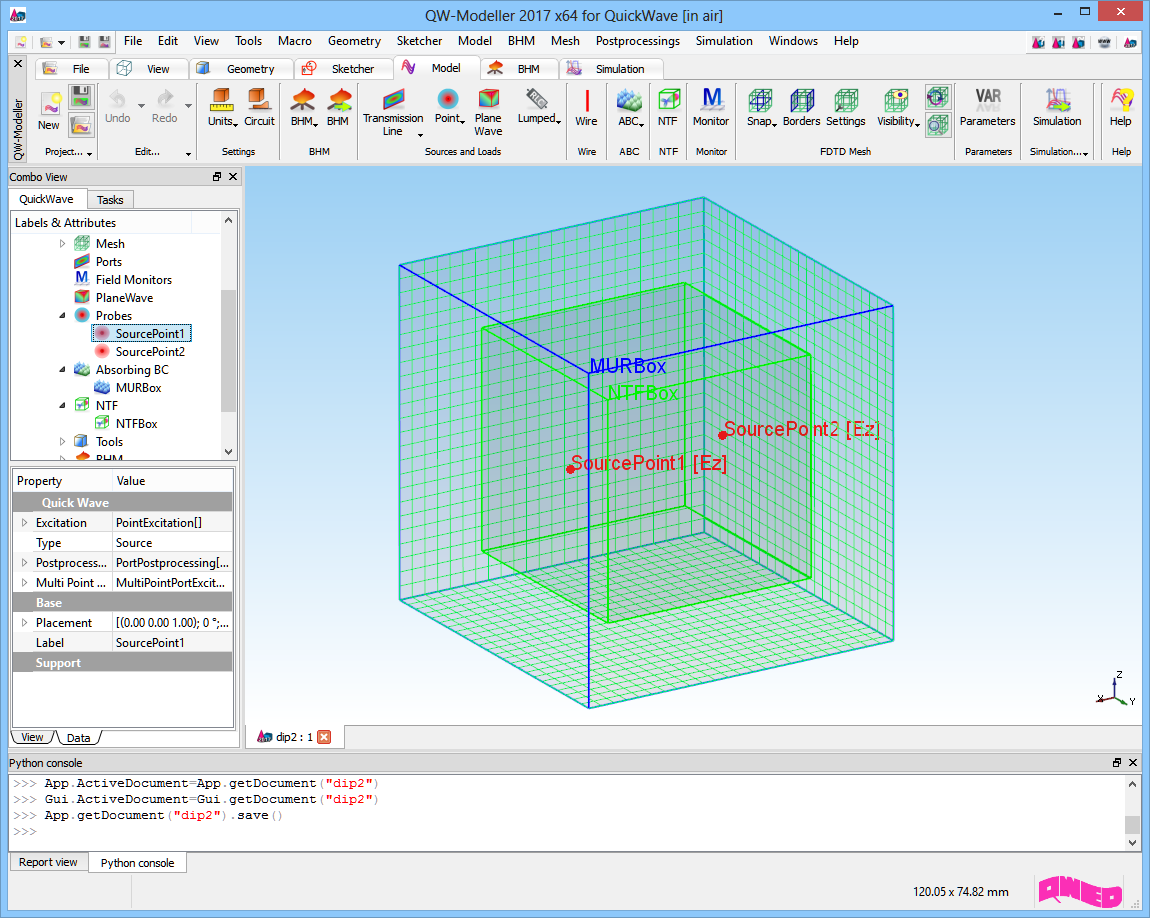1150x918 pixels.
Task: Insert a Point source from the ribbon
Action: pyautogui.click(x=449, y=107)
